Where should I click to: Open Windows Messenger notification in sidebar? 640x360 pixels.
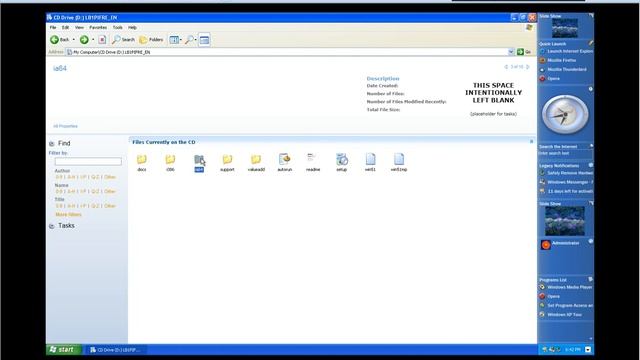coord(566,182)
